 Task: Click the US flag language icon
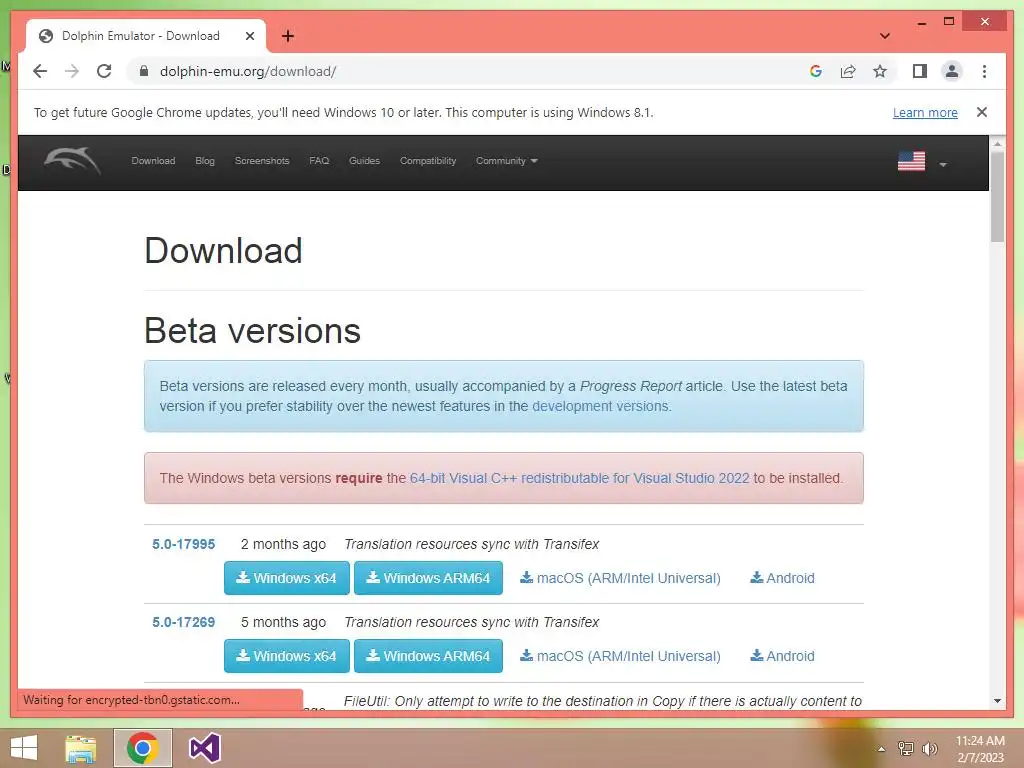[x=911, y=161]
